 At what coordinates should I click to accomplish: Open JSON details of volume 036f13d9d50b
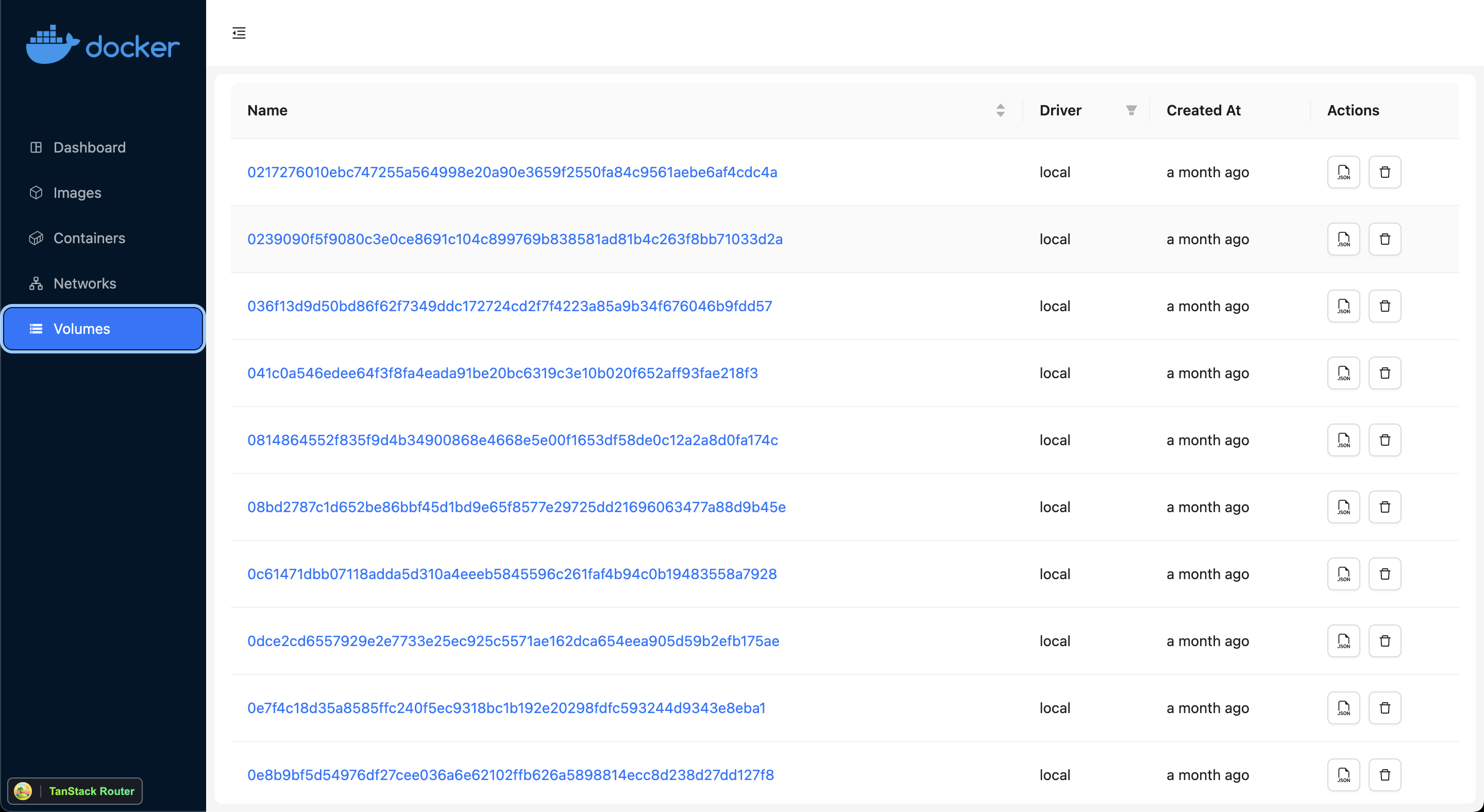[x=1343, y=306]
